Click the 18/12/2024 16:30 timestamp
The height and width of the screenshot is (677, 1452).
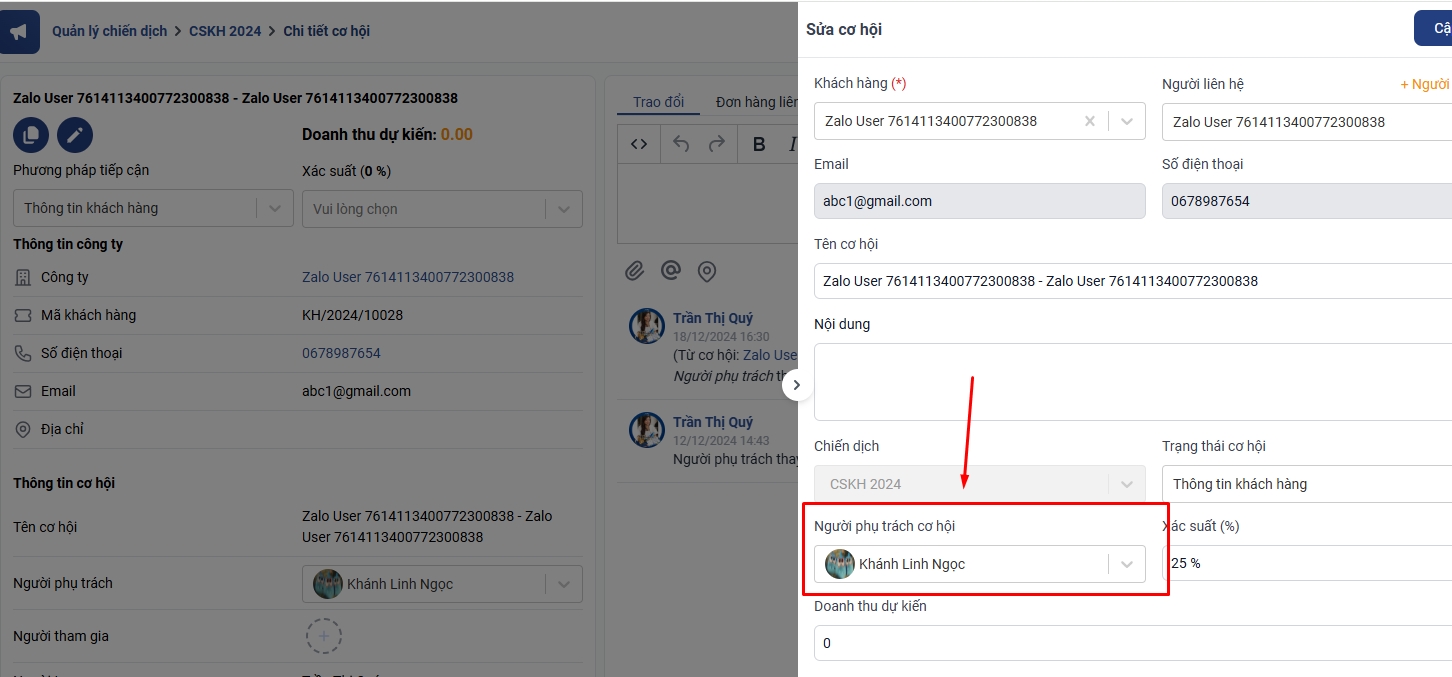click(x=721, y=337)
